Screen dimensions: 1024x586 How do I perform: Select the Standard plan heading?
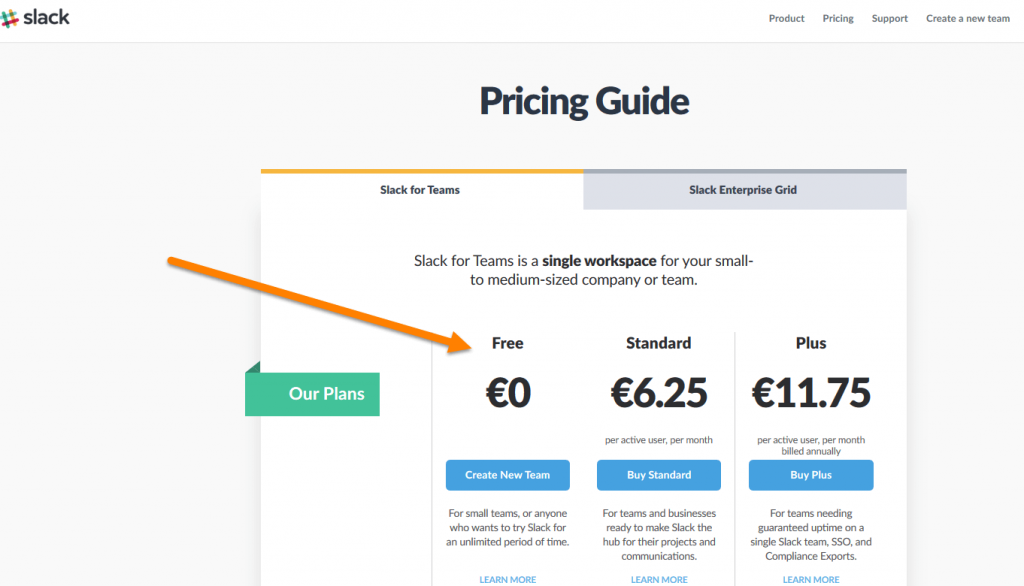[x=658, y=343]
